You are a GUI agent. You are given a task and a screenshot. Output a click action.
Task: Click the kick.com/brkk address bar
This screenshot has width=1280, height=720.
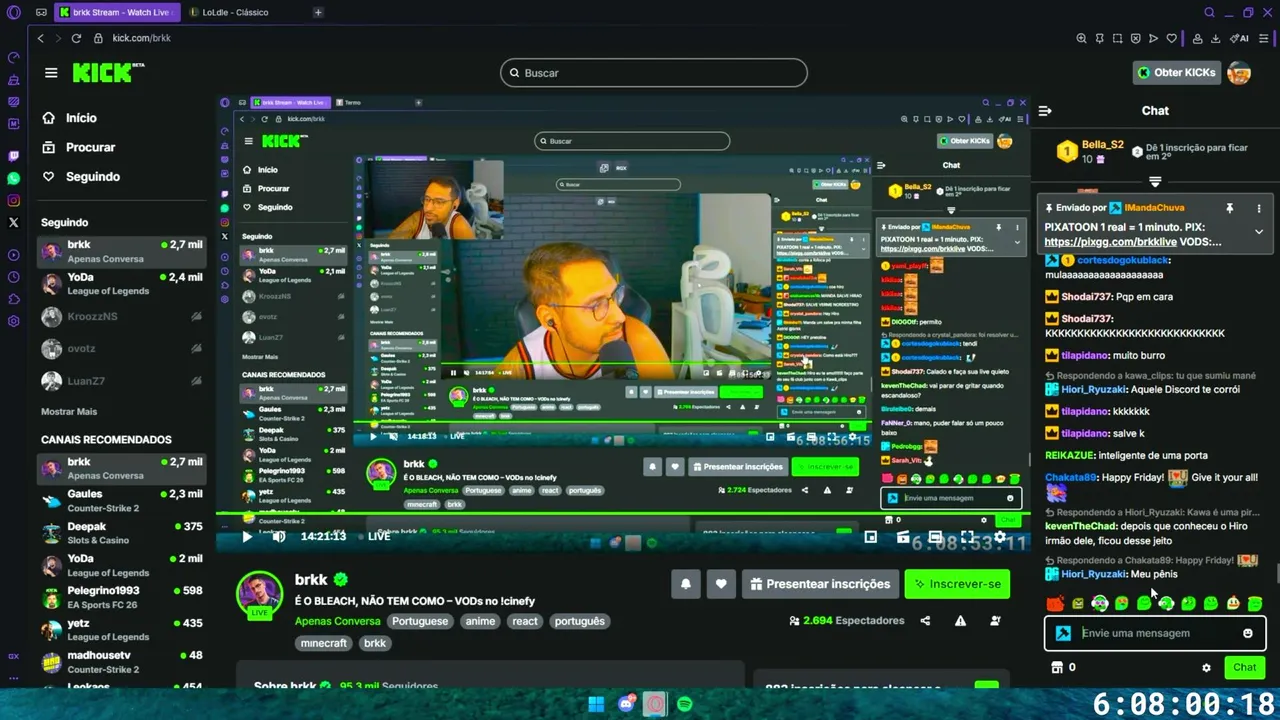coord(141,38)
